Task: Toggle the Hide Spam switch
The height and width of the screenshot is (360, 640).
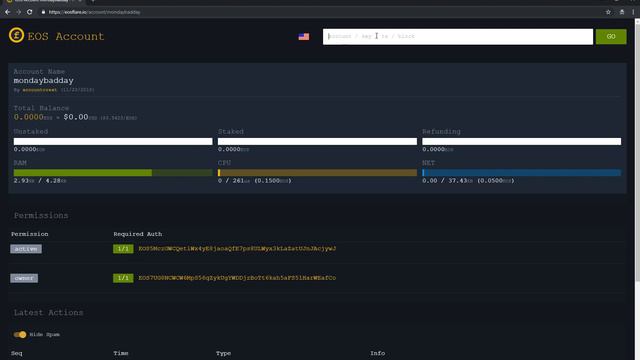Action: [20, 334]
